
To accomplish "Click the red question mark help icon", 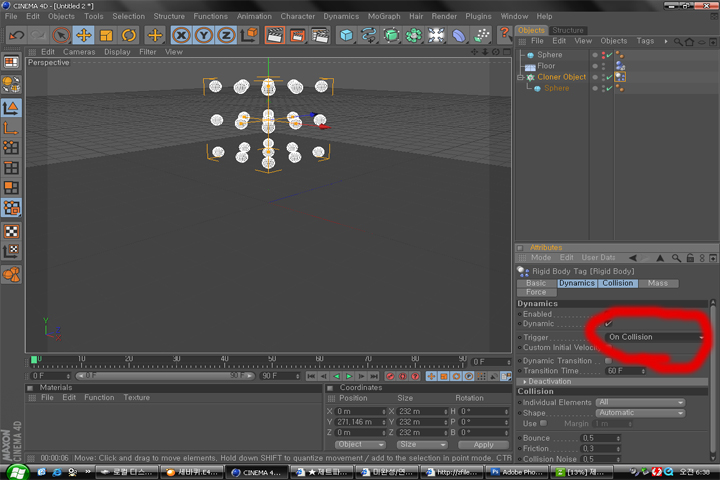I will pyautogui.click(x=504, y=34).
